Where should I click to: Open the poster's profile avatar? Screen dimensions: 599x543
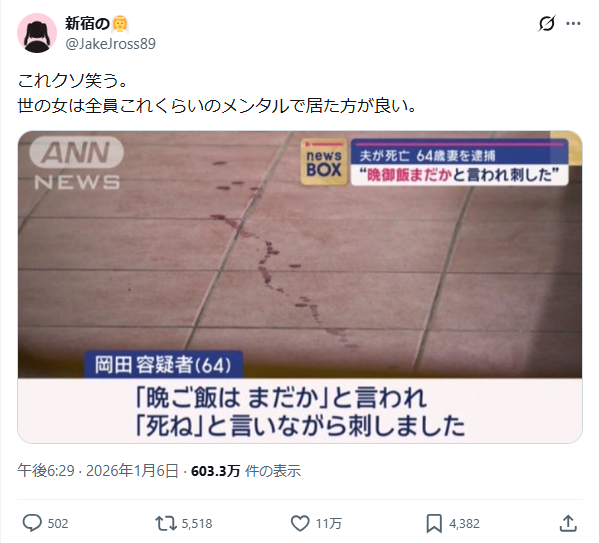pyautogui.click(x=37, y=33)
